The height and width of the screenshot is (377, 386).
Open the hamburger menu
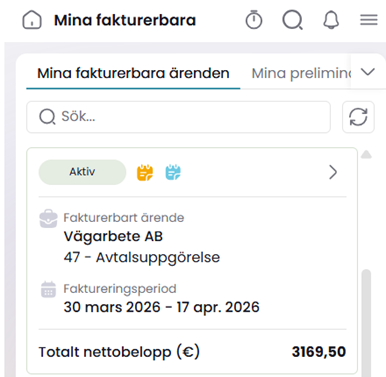(x=369, y=20)
